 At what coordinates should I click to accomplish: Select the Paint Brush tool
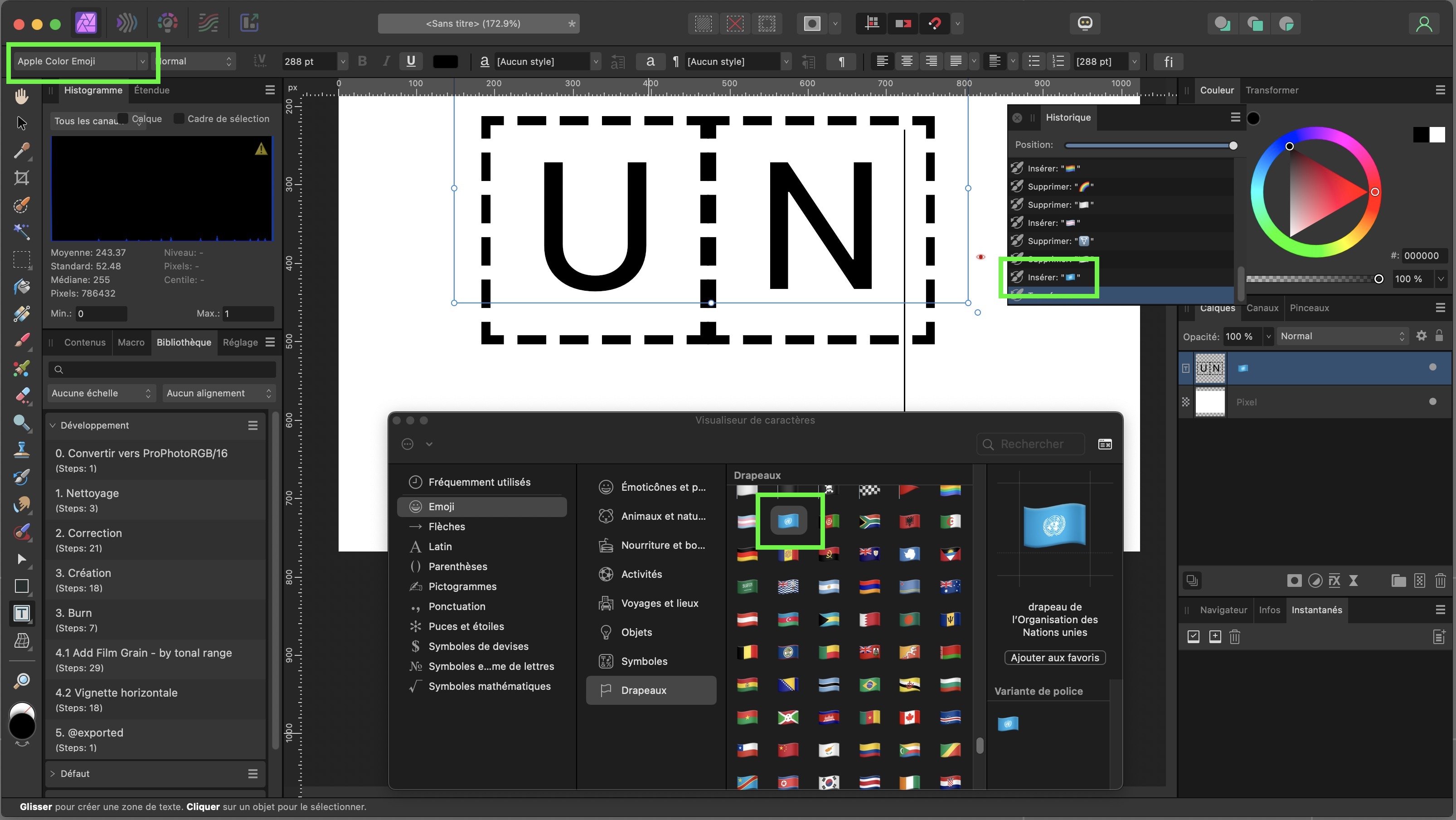[21, 341]
